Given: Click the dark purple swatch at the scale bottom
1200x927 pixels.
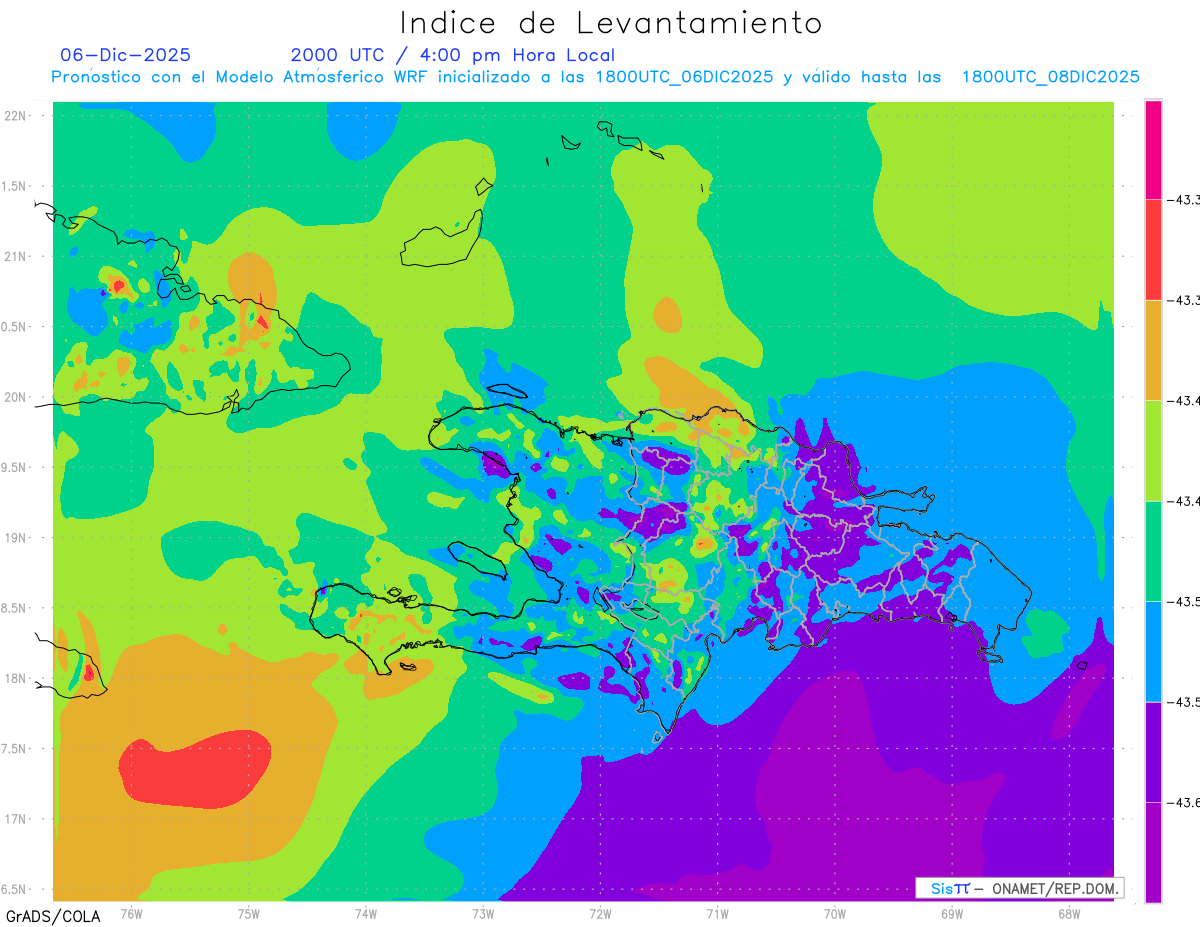Looking at the screenshot, I should pos(1153,852).
